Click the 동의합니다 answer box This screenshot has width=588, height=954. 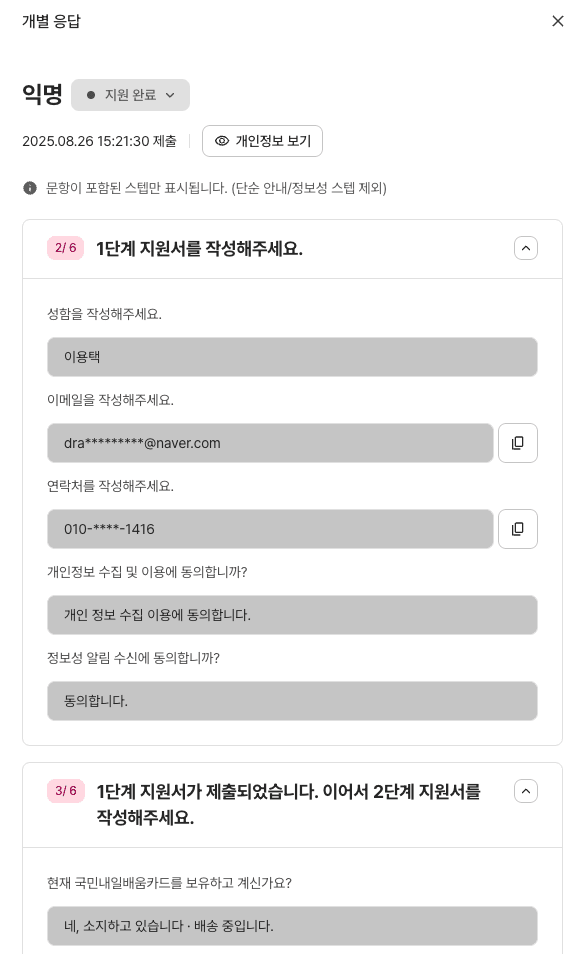tap(292, 701)
